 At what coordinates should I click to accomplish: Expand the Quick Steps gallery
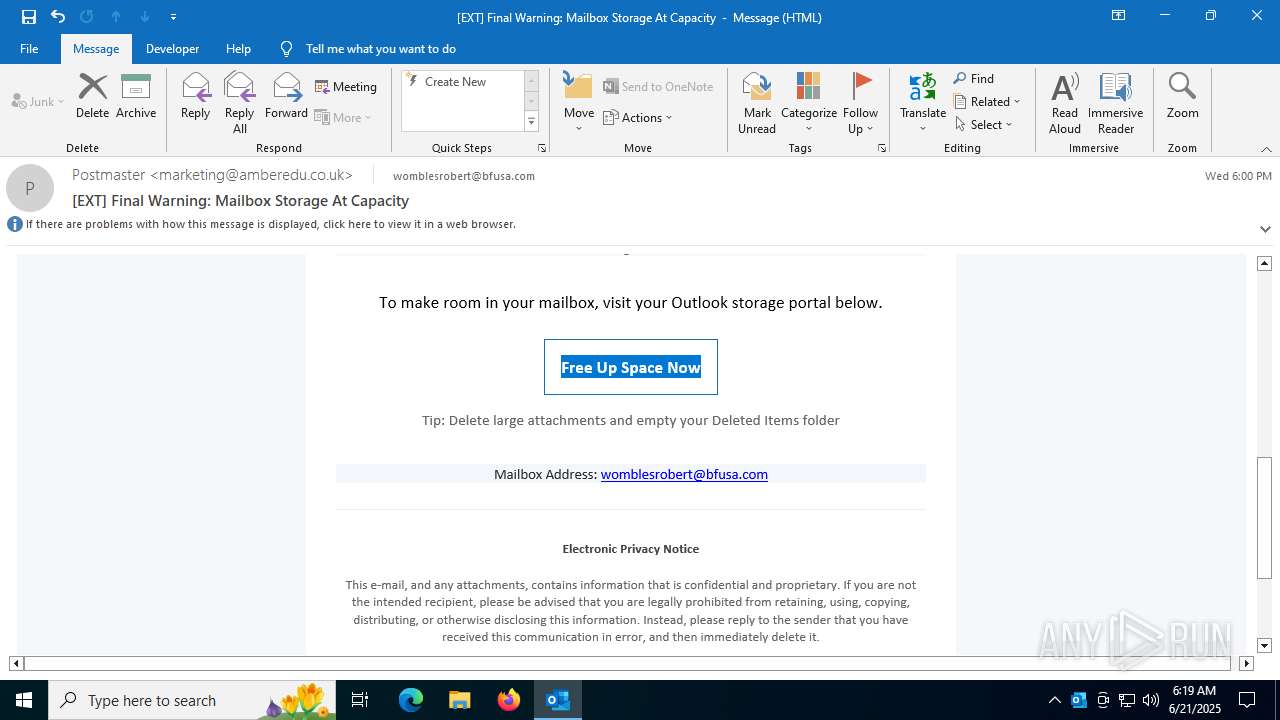(531, 122)
